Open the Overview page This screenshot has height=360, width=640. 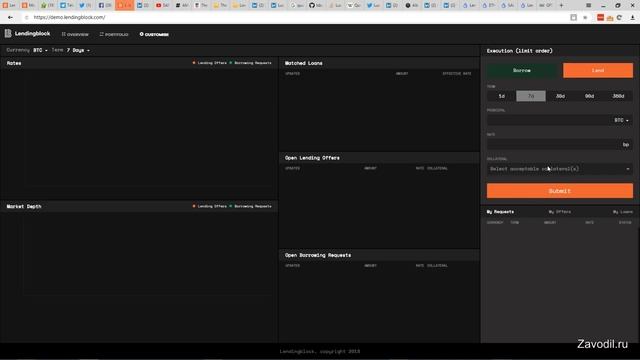(75, 35)
